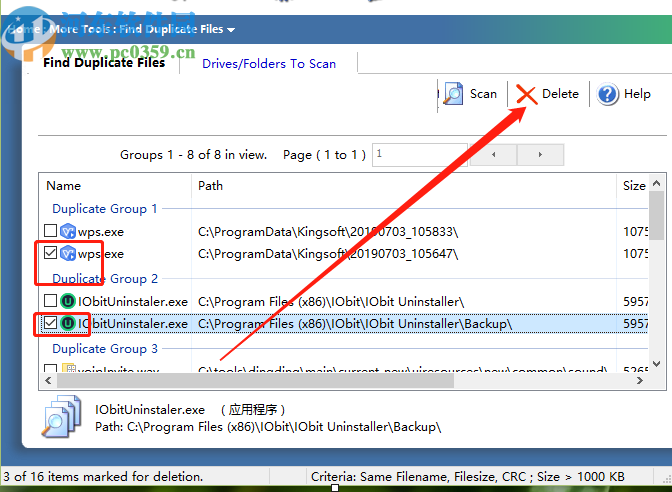Click the Path detail line below list
This screenshot has height=492, width=672.
(x=268, y=427)
